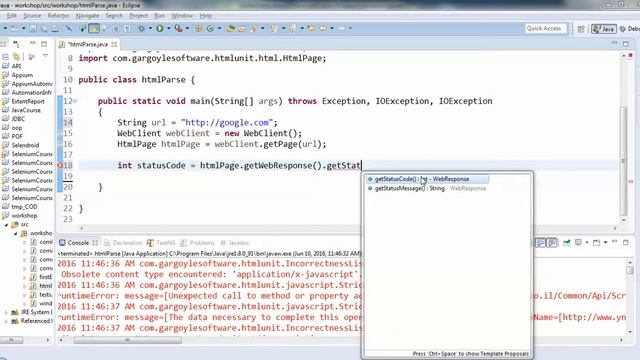Click the Save All toolbar icon

click(x=44, y=29)
